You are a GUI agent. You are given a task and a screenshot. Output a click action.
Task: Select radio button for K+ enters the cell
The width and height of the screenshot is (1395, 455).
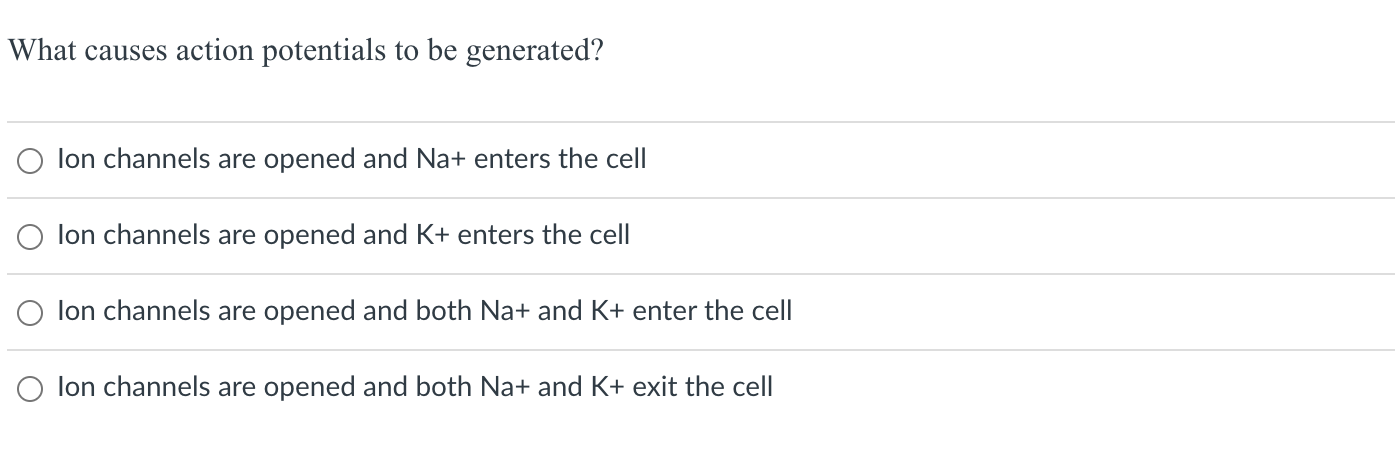[x=29, y=237]
